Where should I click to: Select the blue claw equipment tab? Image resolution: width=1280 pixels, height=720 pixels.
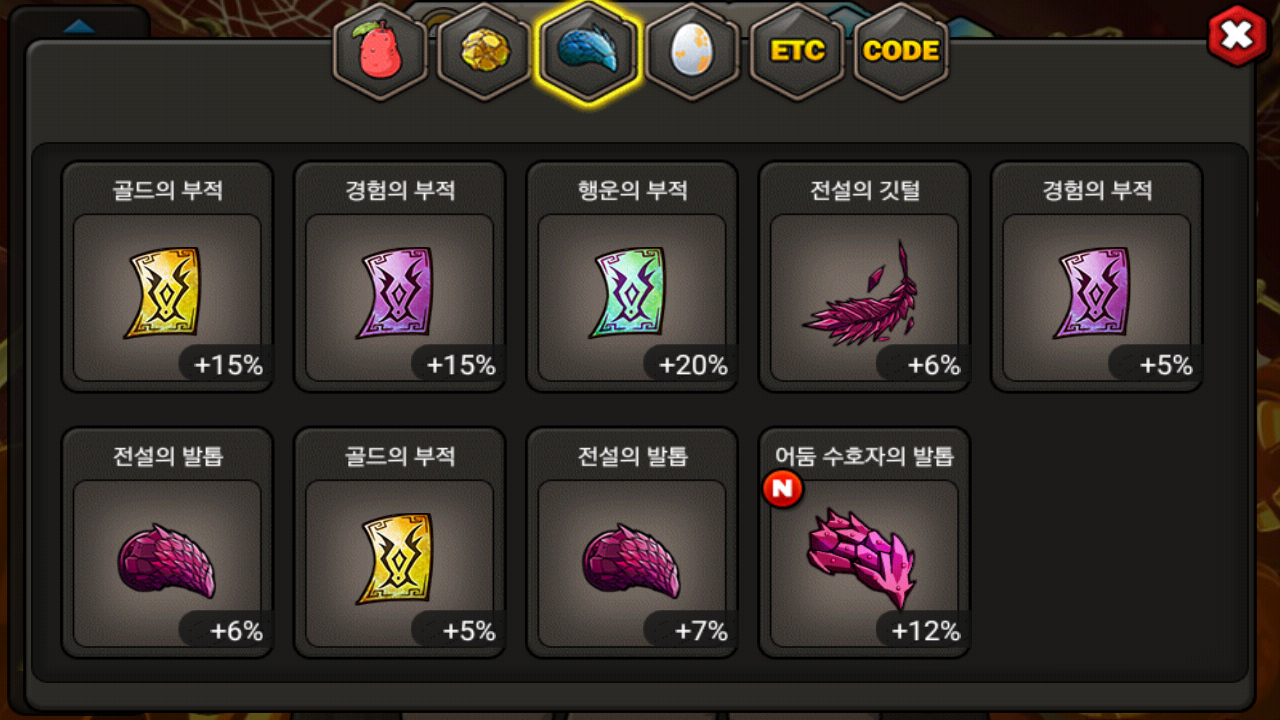click(x=589, y=52)
